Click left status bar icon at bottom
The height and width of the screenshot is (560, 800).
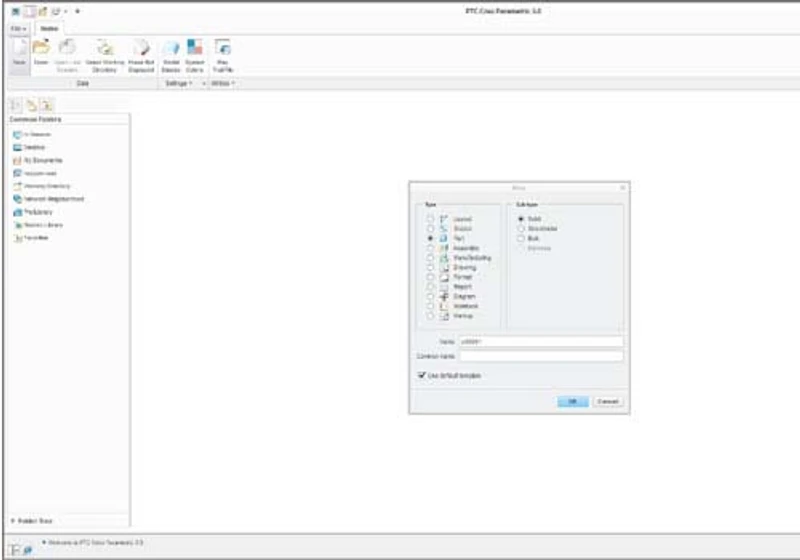click(x=15, y=550)
